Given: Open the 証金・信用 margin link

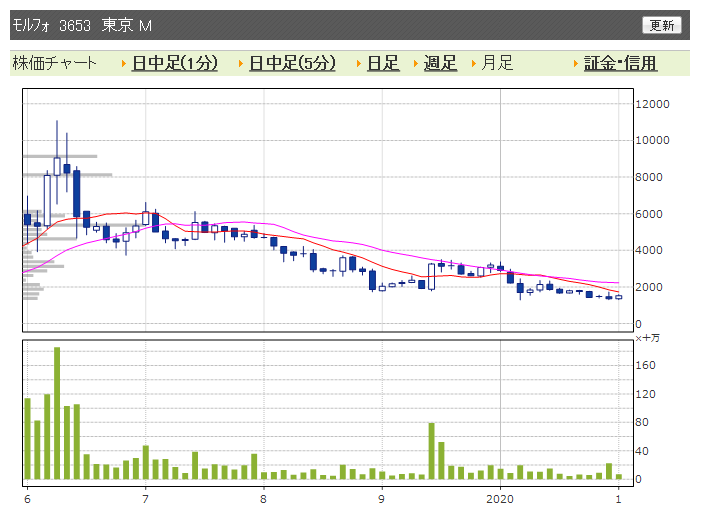Looking at the screenshot, I should tap(620, 63).
